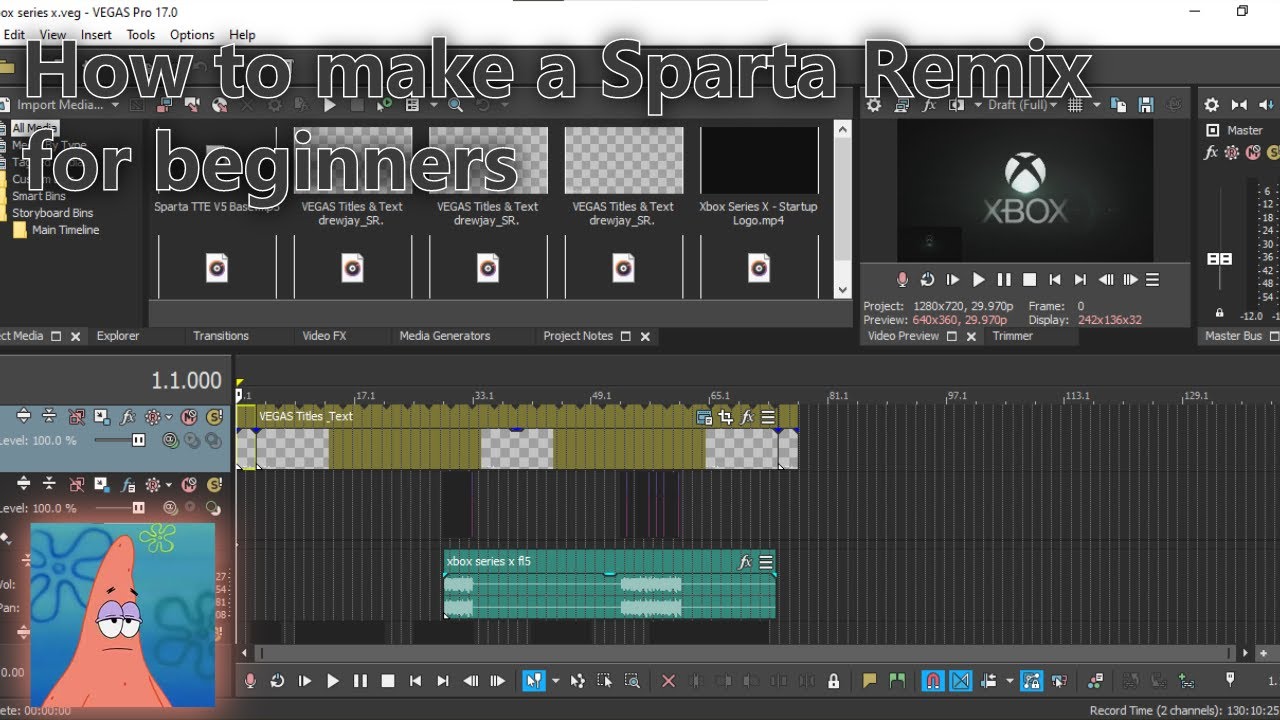1280x720 pixels.
Task: Solo second video track
Action: click(x=214, y=485)
